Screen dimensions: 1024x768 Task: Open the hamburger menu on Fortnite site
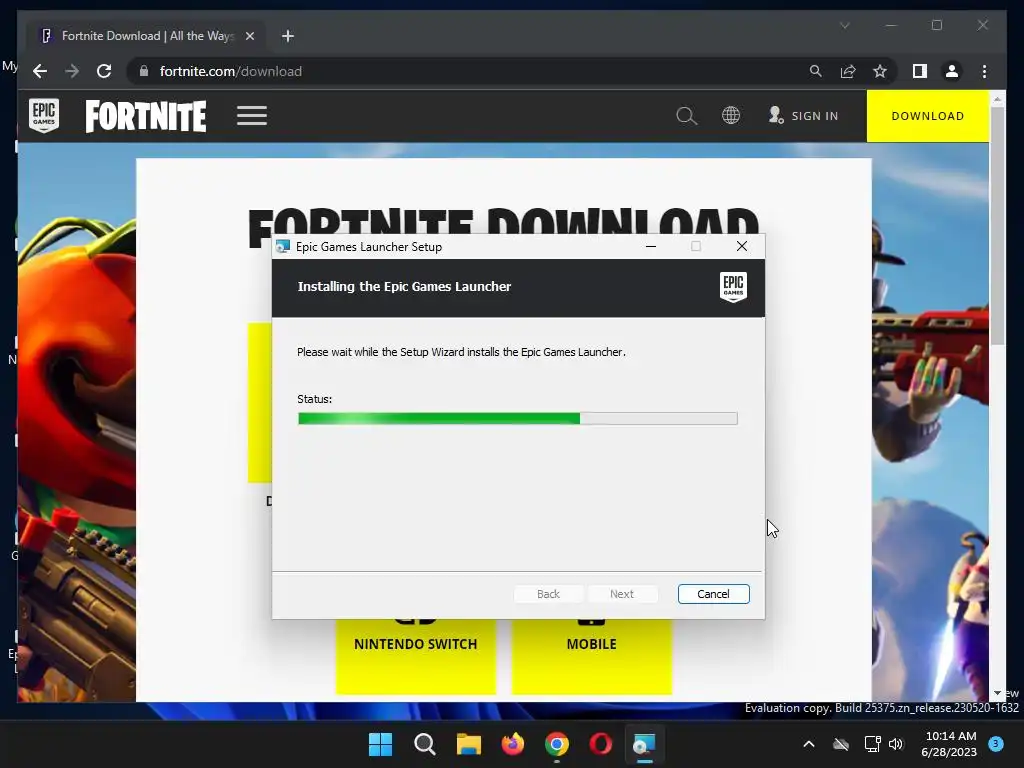(x=252, y=116)
